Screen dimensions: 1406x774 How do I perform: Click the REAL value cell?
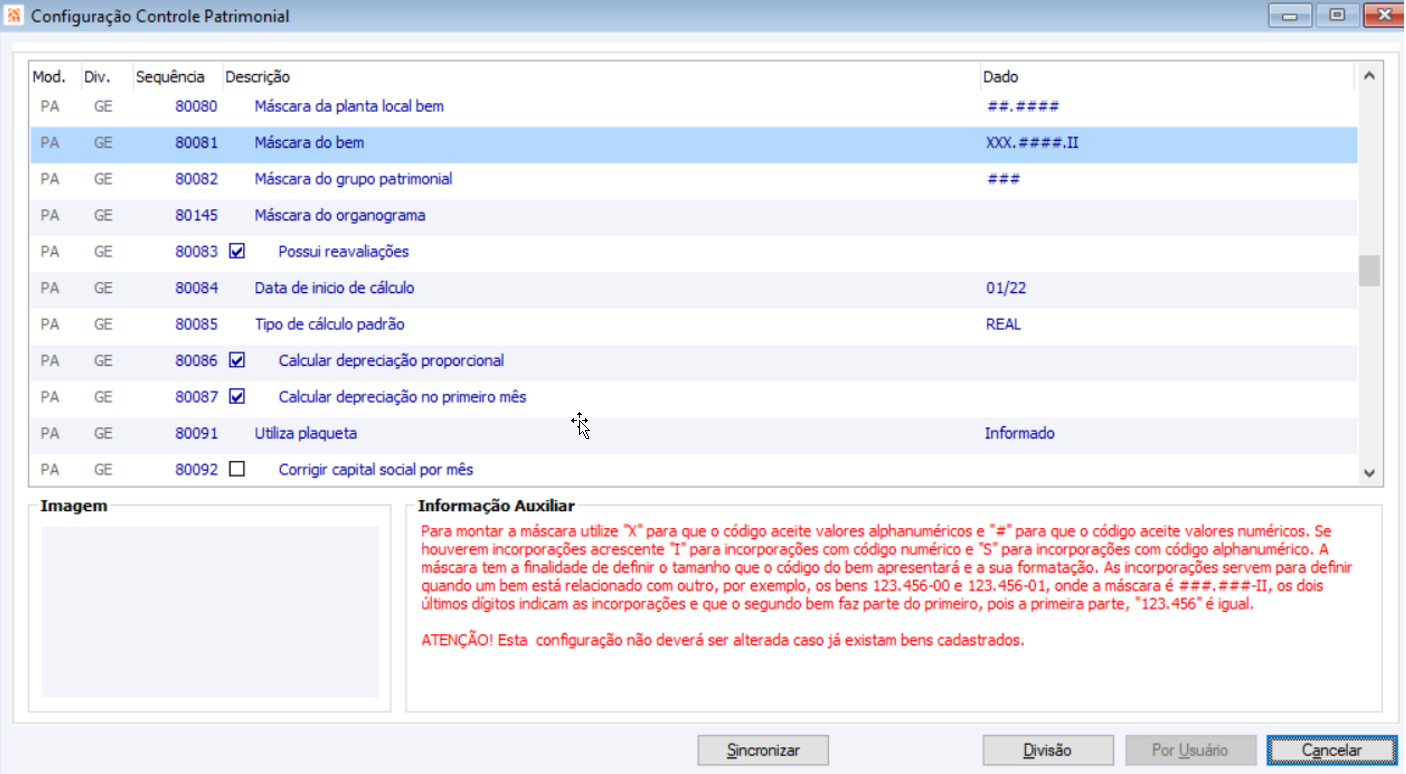tap(1003, 324)
